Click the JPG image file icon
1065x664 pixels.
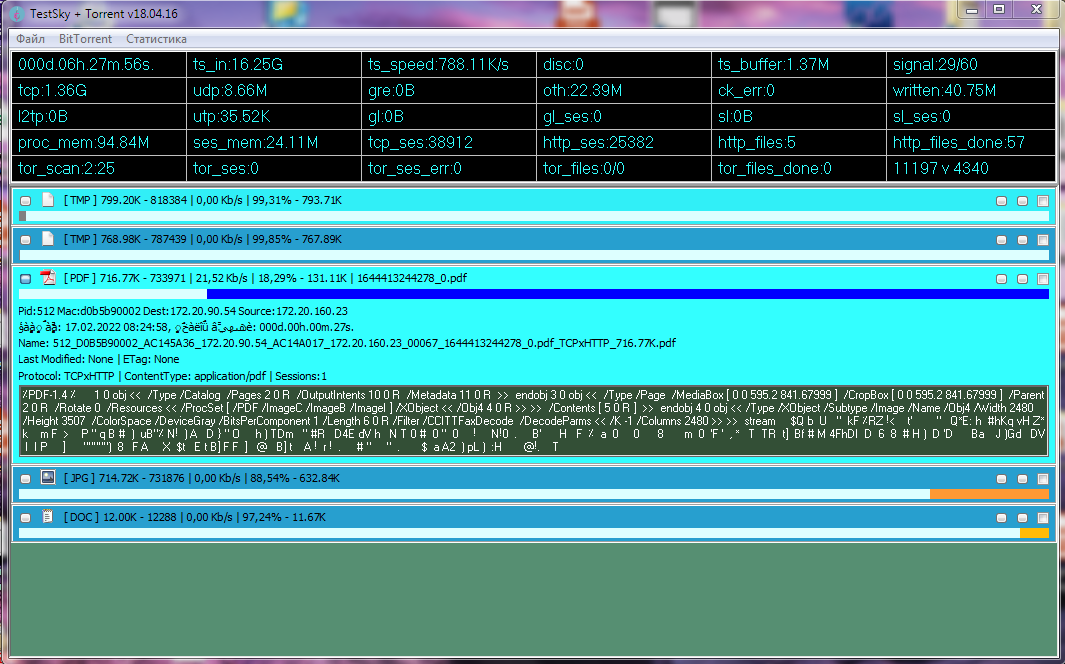(47, 478)
